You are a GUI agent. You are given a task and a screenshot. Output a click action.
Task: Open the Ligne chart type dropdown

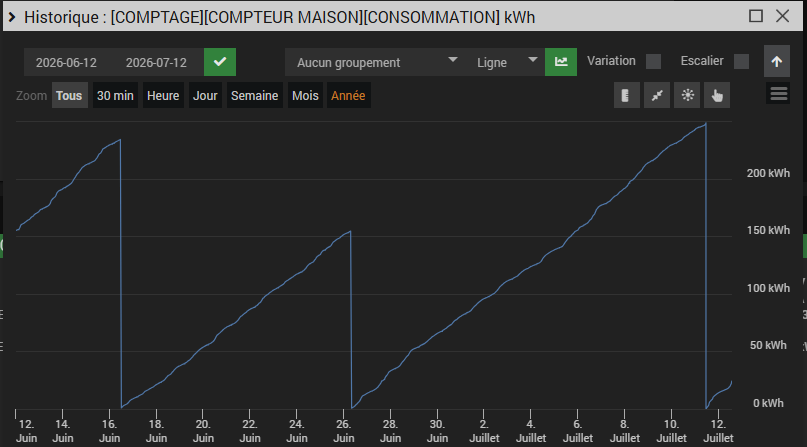pos(505,62)
